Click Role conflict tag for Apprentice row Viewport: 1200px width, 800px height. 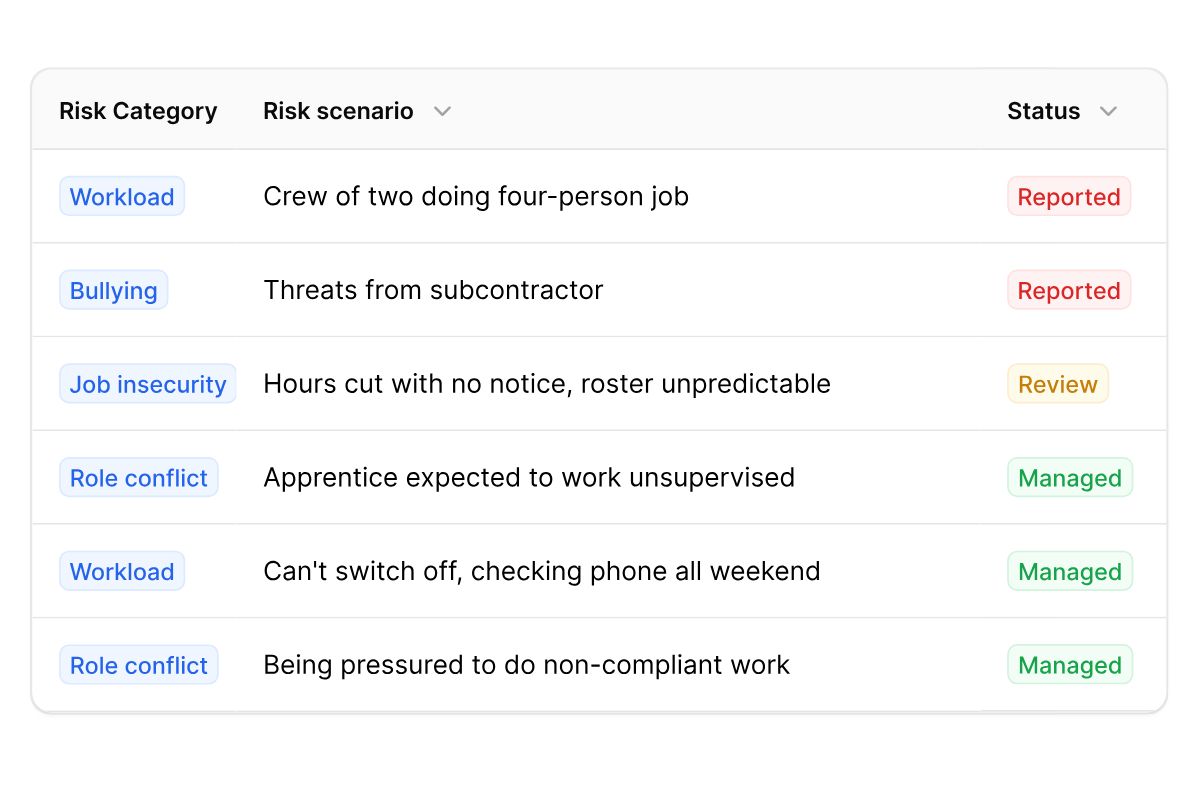point(139,478)
